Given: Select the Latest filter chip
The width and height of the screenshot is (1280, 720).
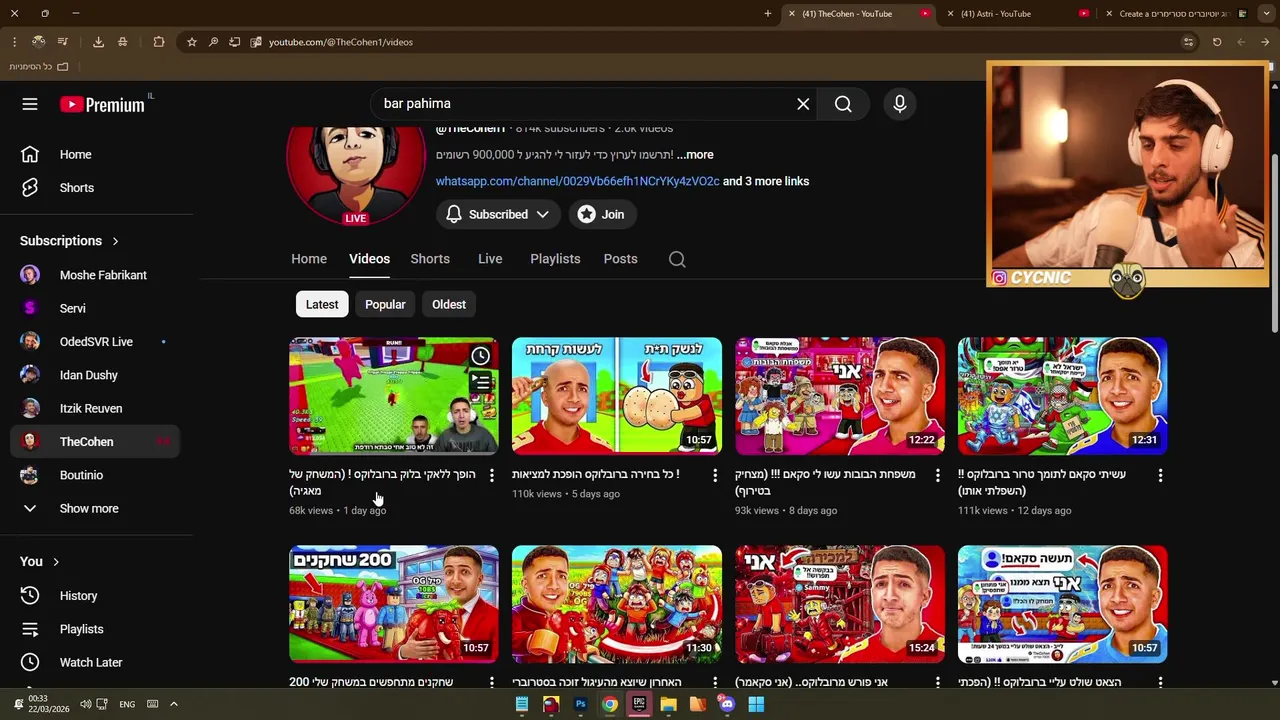Looking at the screenshot, I should (322, 305).
